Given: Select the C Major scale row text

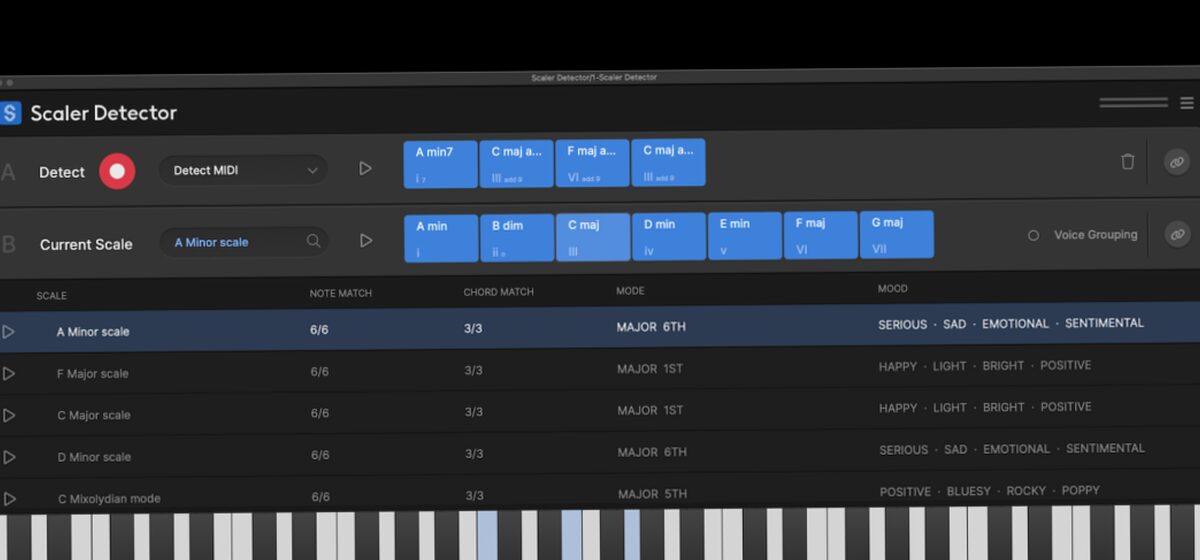Looking at the screenshot, I should coord(94,415).
